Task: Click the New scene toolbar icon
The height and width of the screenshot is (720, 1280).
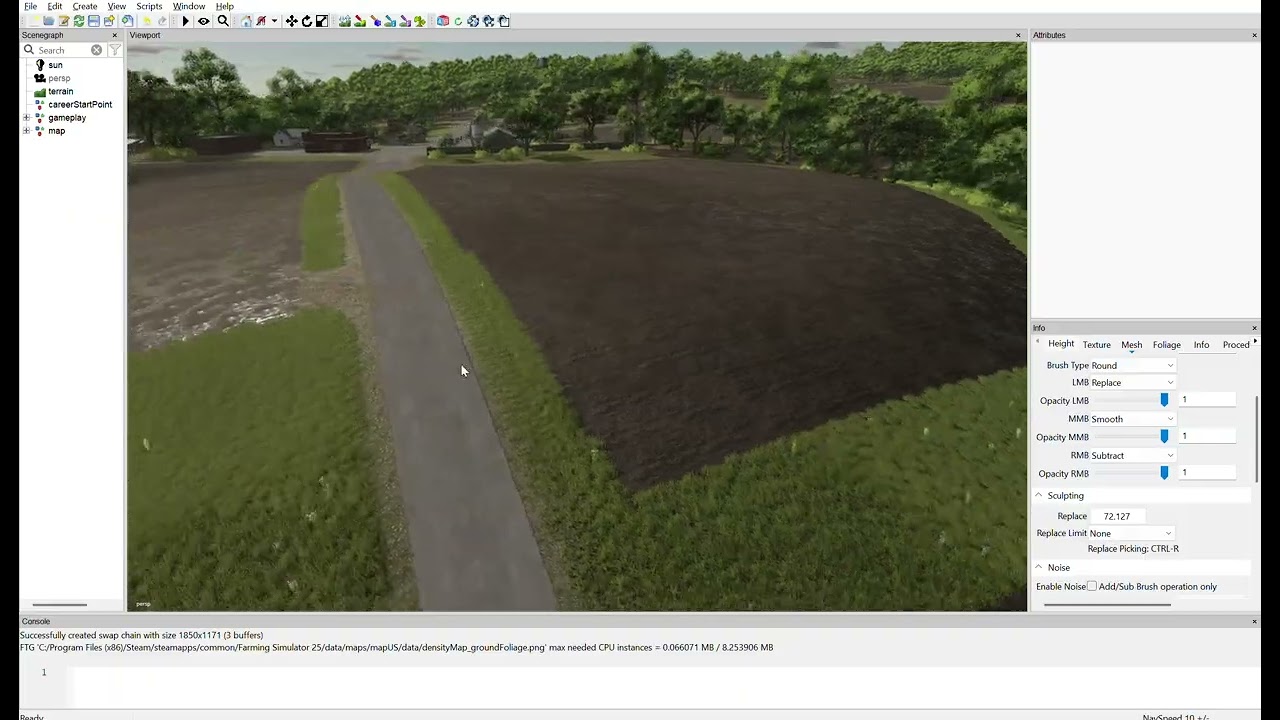Action: coord(34,21)
